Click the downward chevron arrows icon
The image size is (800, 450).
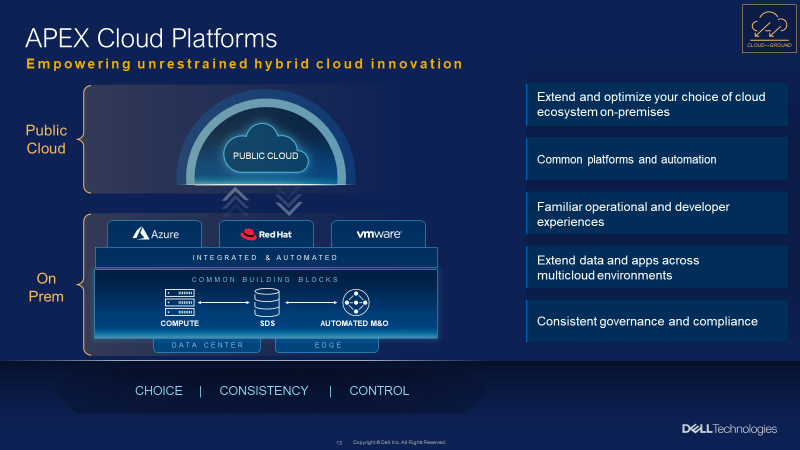(x=289, y=201)
